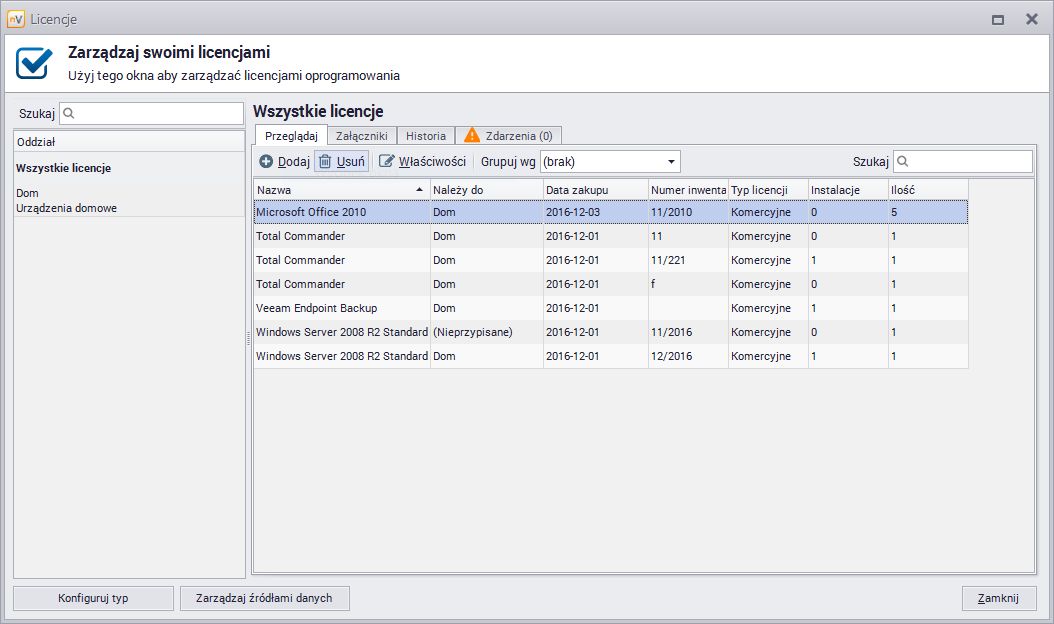Close the Licencje window

pos(1032,19)
